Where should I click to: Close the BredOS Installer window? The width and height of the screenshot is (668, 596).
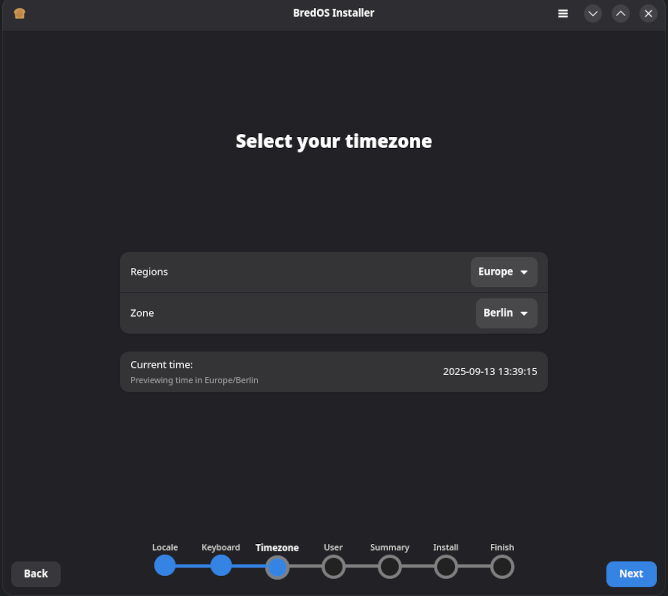(649, 14)
